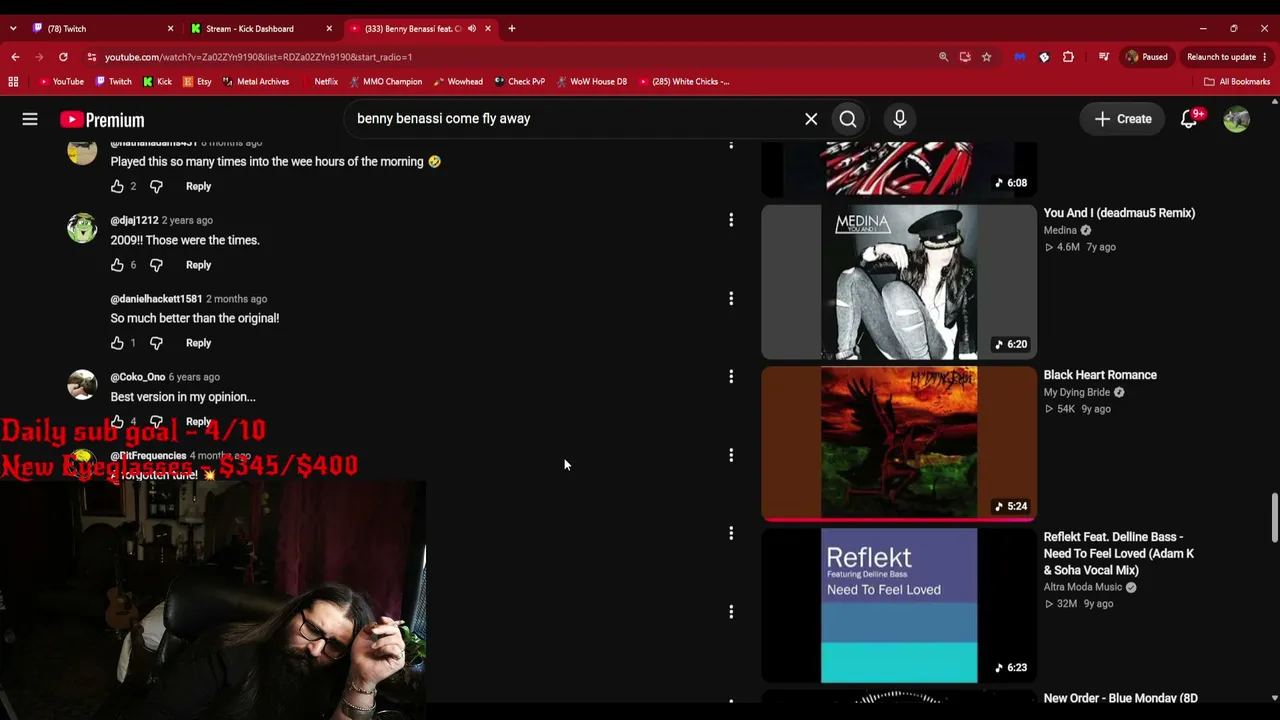The height and width of the screenshot is (720, 1280).
Task: Clear the search box with the X
Action: coord(811,119)
